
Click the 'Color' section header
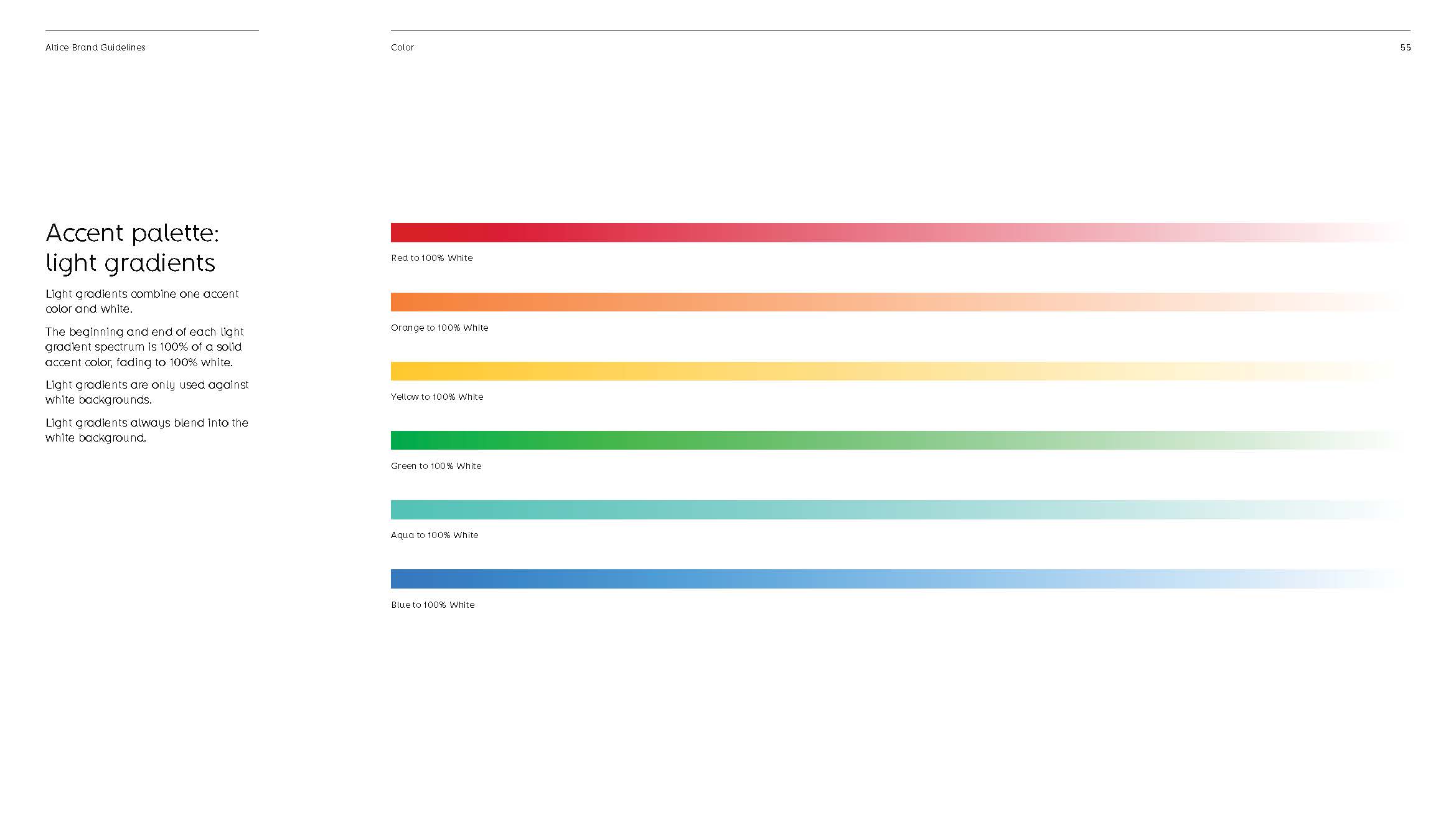coord(402,47)
